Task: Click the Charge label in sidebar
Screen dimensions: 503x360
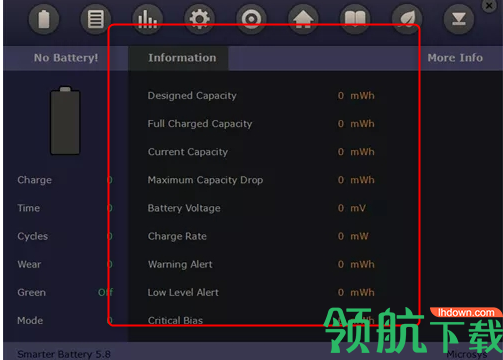Action: (x=35, y=180)
